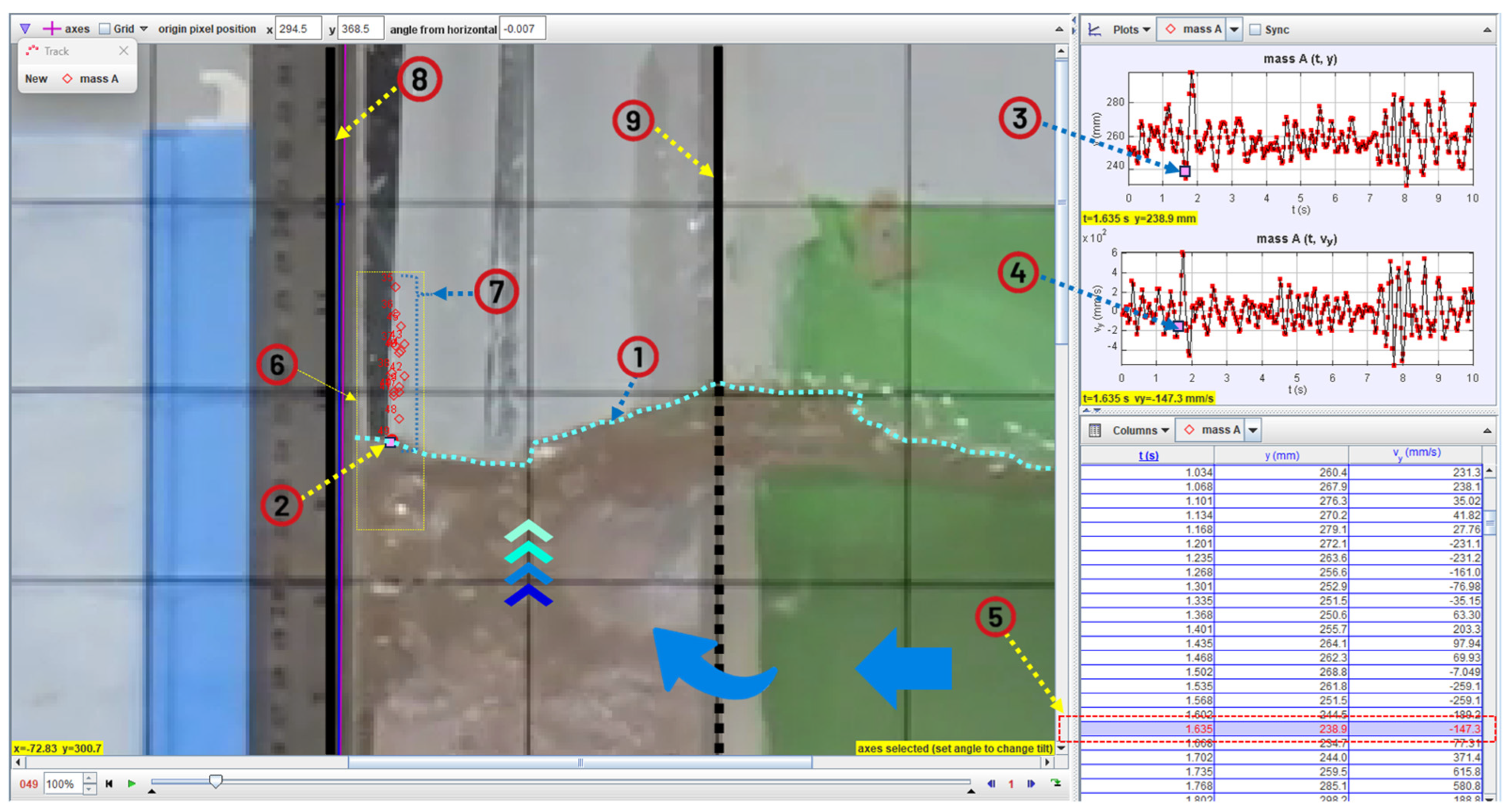This screenshot has height=812, width=1512.
Task: Open the Columns dropdown in table
Action: coord(1140,430)
